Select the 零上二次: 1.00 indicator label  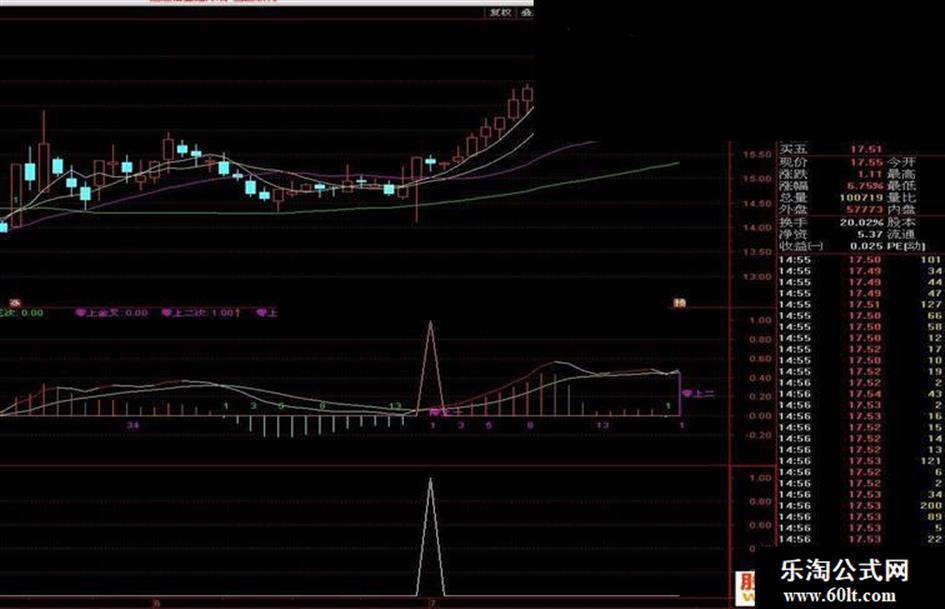(x=201, y=313)
